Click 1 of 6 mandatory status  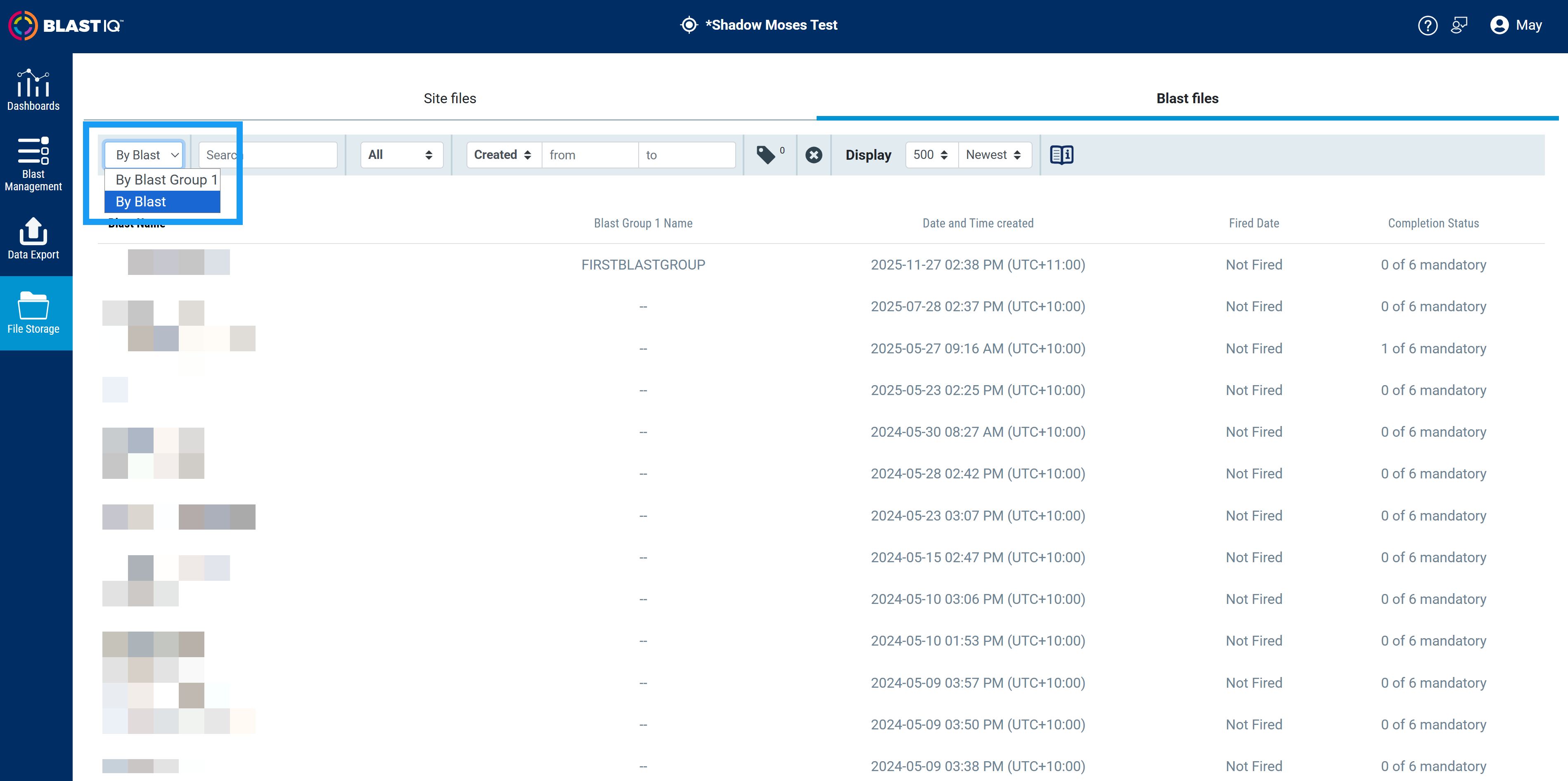(1433, 349)
